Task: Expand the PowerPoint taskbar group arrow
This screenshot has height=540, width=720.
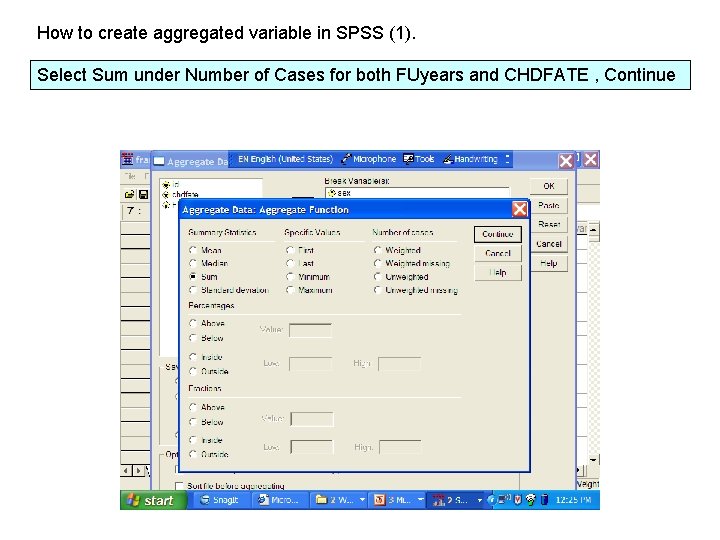Action: (x=420, y=500)
